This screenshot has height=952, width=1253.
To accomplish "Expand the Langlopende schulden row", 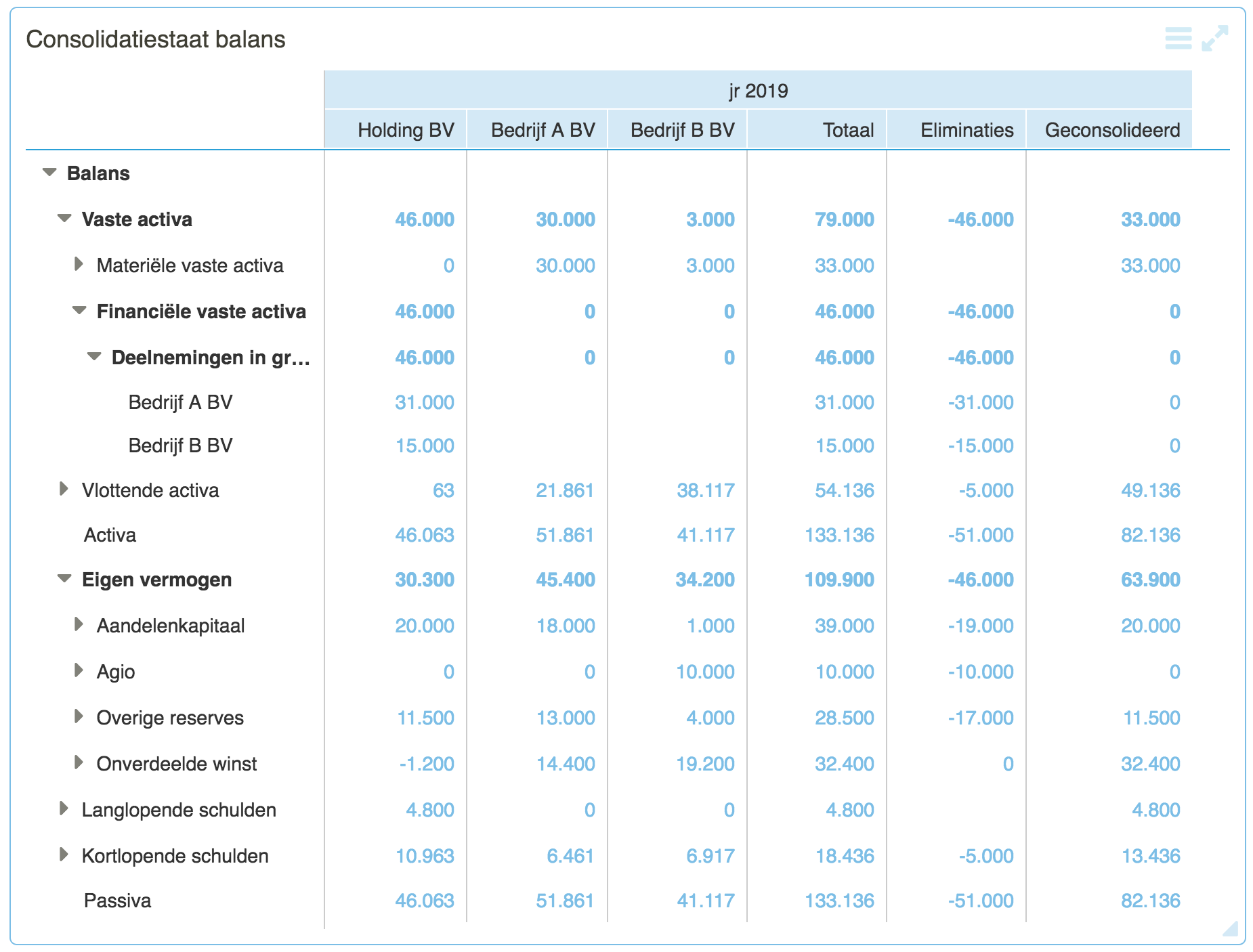I will pyautogui.click(x=64, y=808).
